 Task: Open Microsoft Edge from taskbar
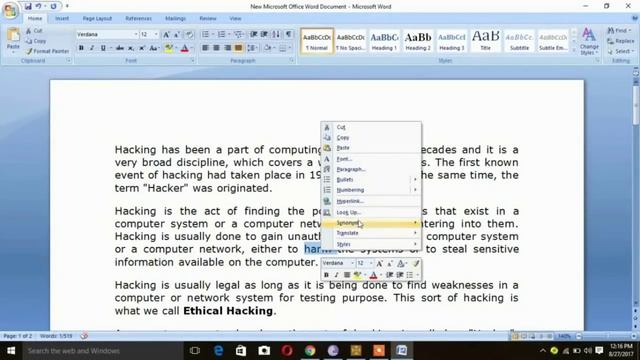[218, 351]
